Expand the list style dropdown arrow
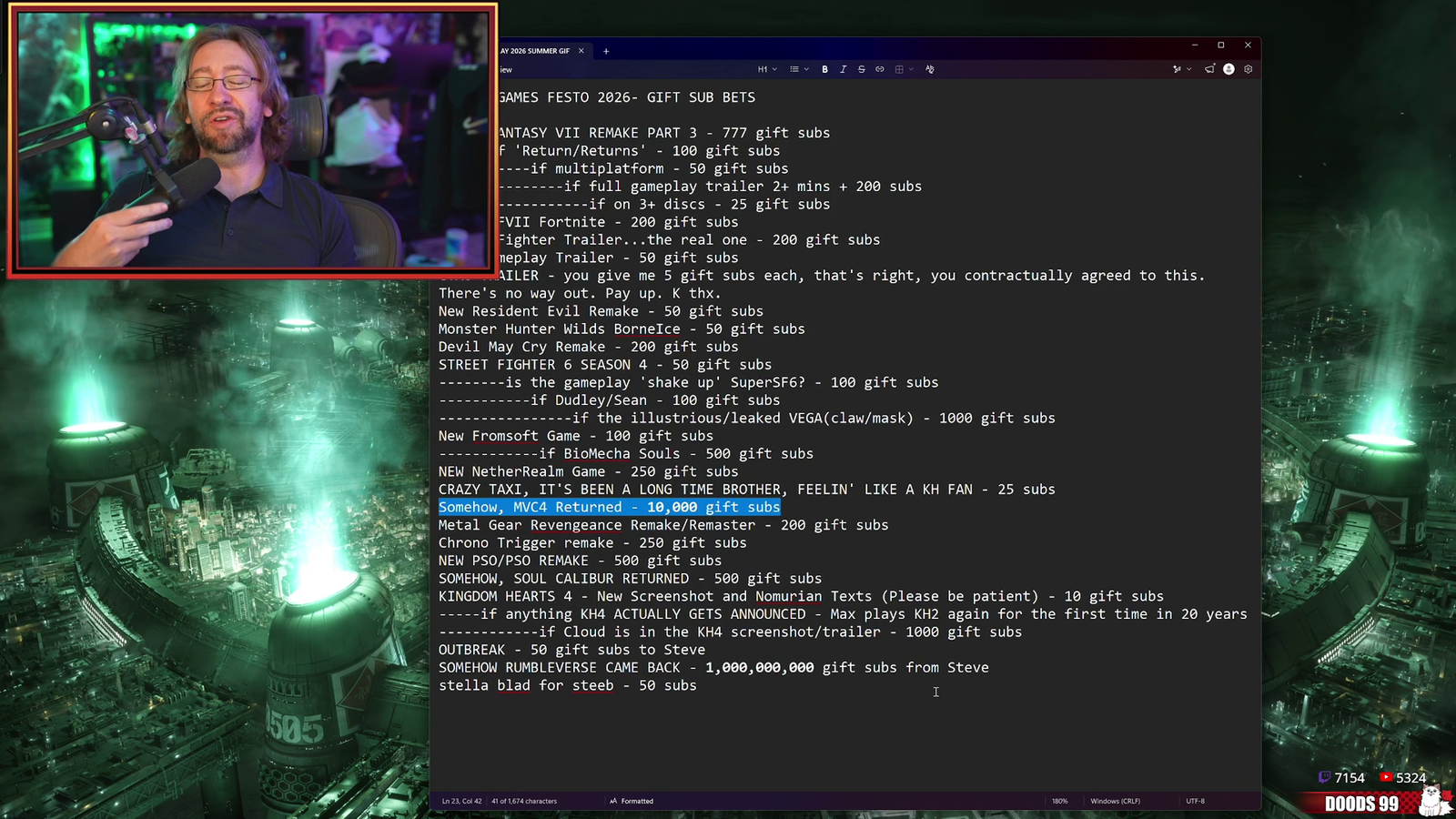The height and width of the screenshot is (819, 1456). point(806,69)
